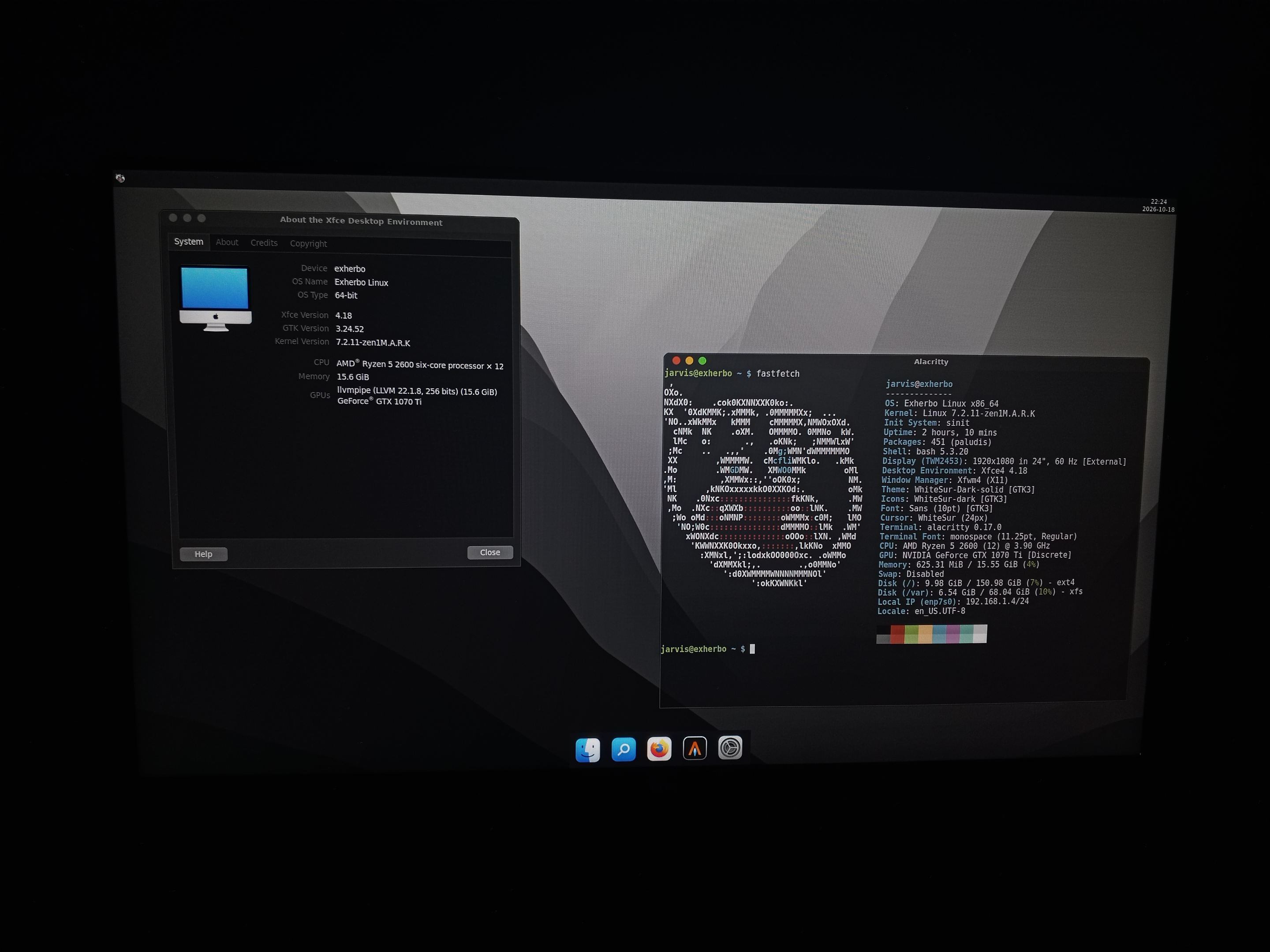Maximize Alacritty with the green button
This screenshot has width=1270, height=952.
tap(702, 361)
